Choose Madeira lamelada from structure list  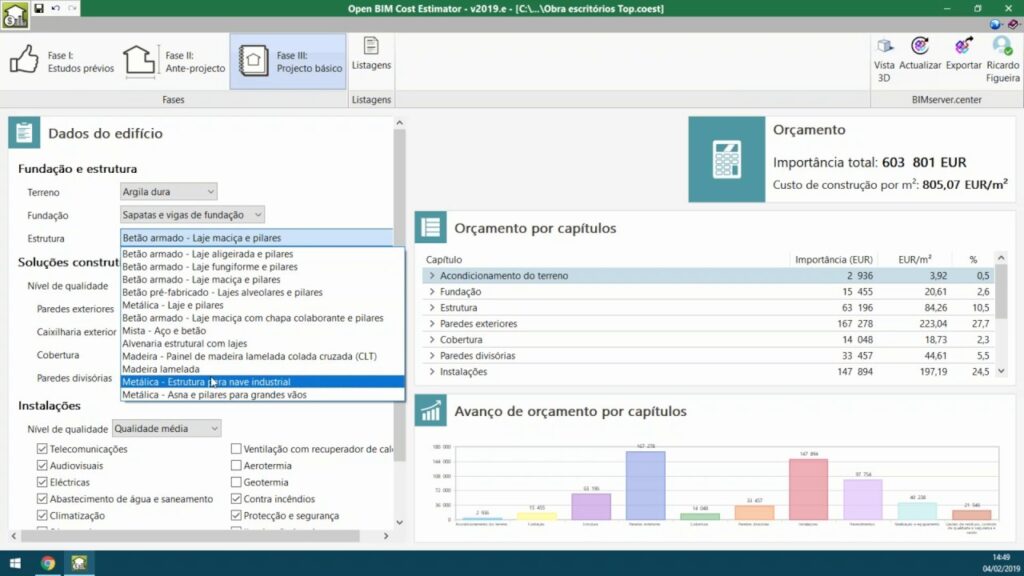click(160, 369)
